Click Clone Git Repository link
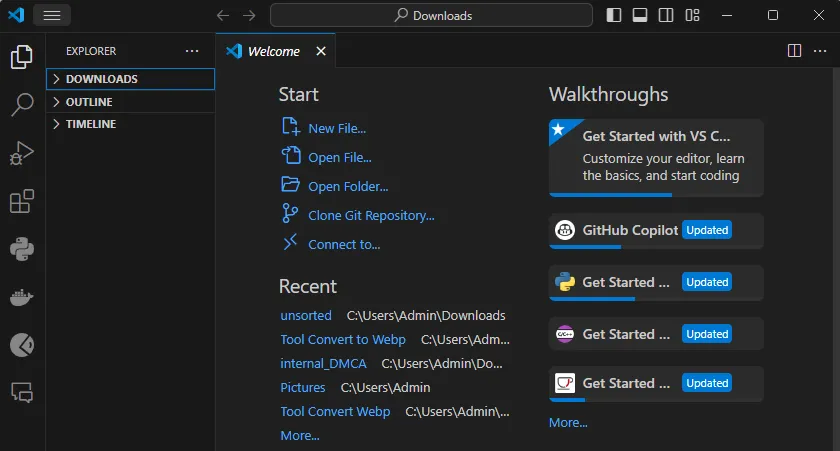The width and height of the screenshot is (840, 451). [x=371, y=215]
